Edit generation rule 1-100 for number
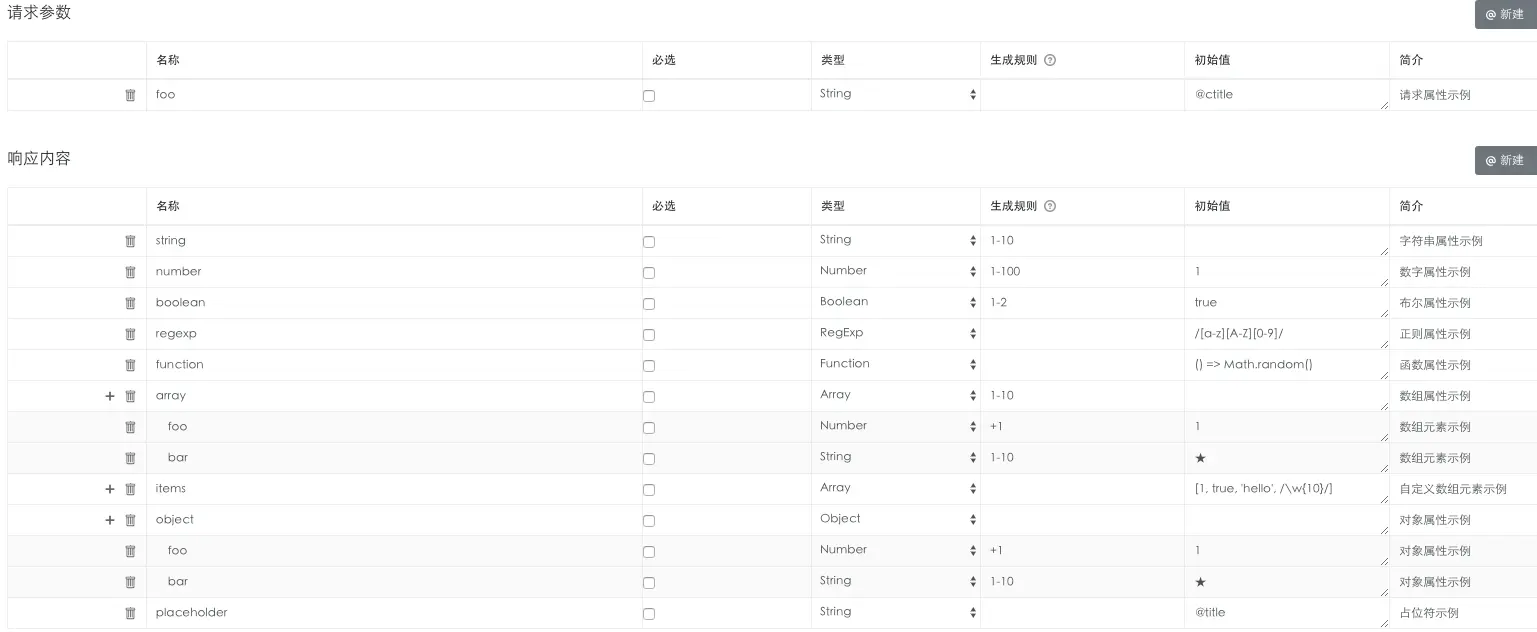This screenshot has height=632, width=1537. (1082, 272)
